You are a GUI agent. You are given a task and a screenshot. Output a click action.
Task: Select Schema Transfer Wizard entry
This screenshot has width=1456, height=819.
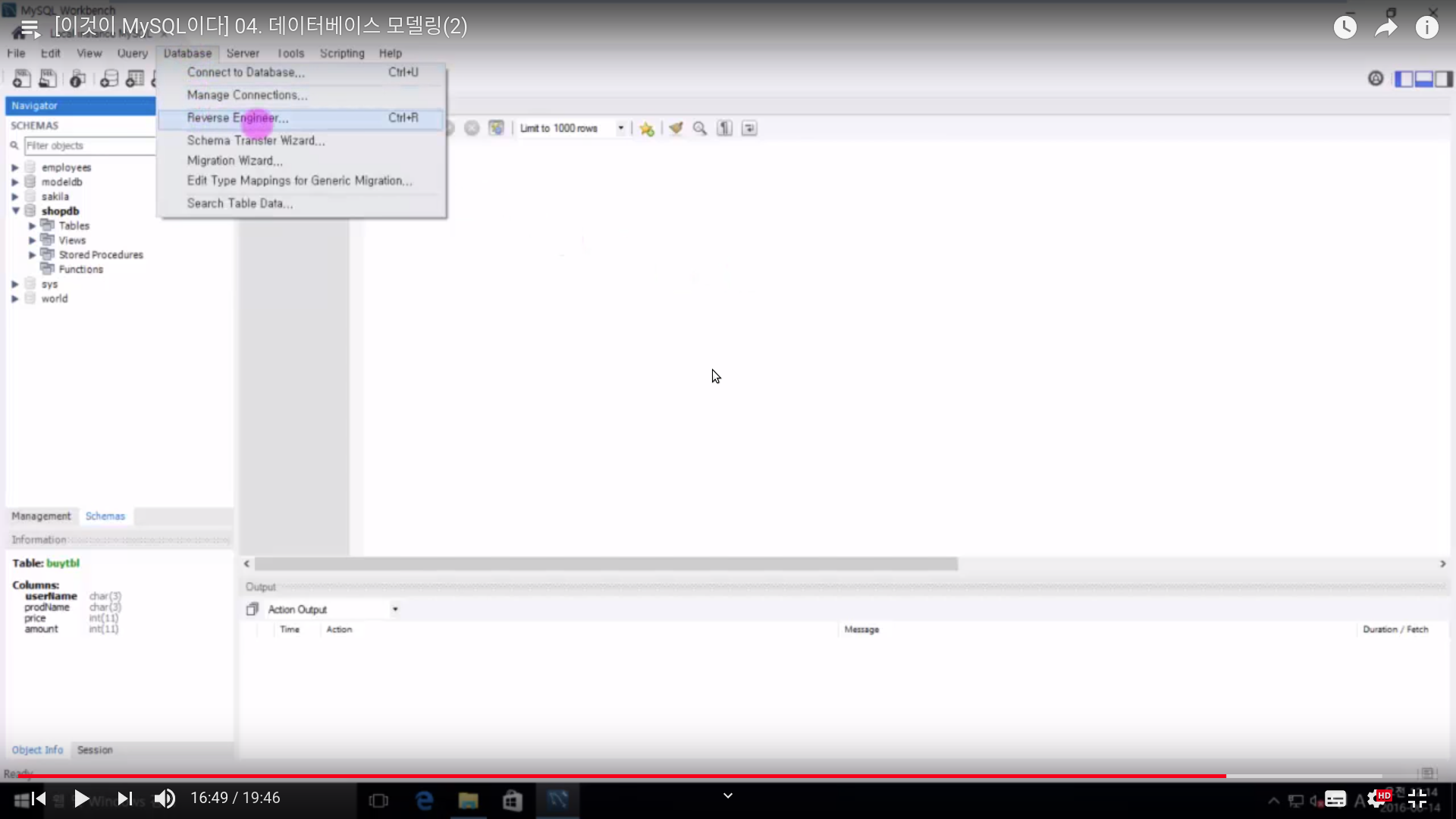click(301, 141)
